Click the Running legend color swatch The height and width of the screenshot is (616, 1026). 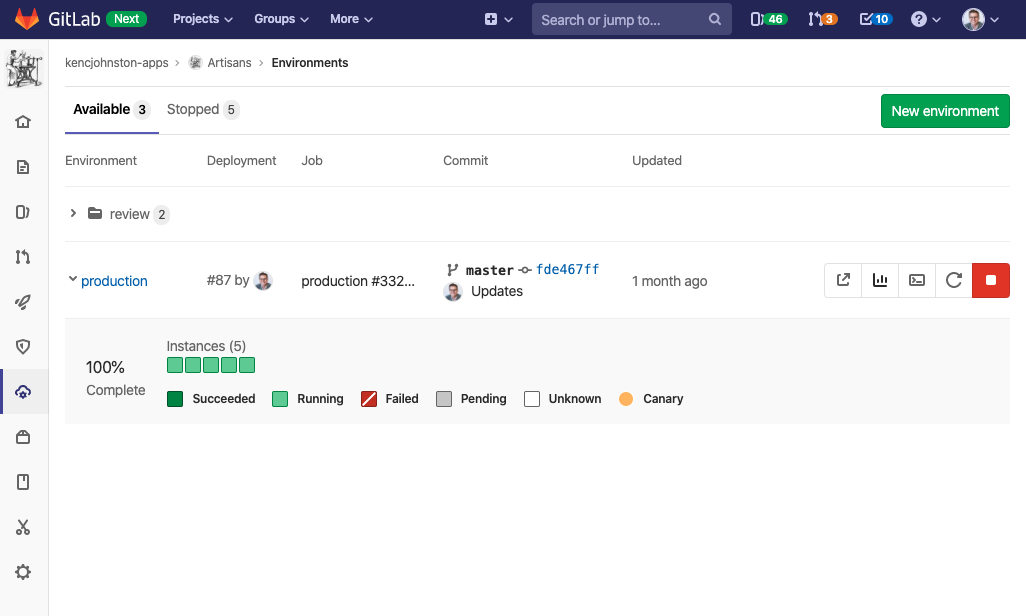tap(279, 399)
